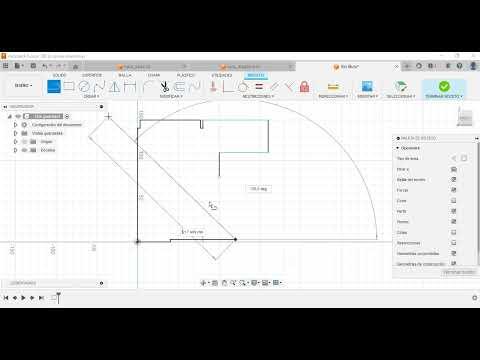Toggle the Geometrías proyectadas checkbox

(x=453, y=253)
